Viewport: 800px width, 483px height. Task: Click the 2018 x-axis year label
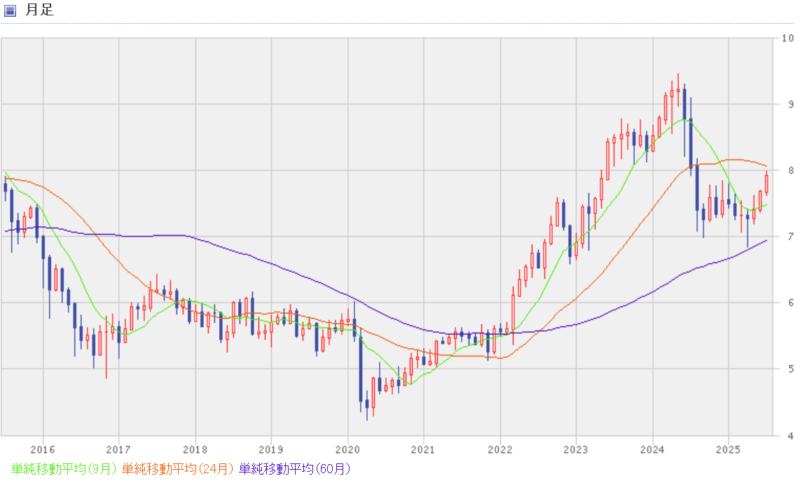pos(195,450)
